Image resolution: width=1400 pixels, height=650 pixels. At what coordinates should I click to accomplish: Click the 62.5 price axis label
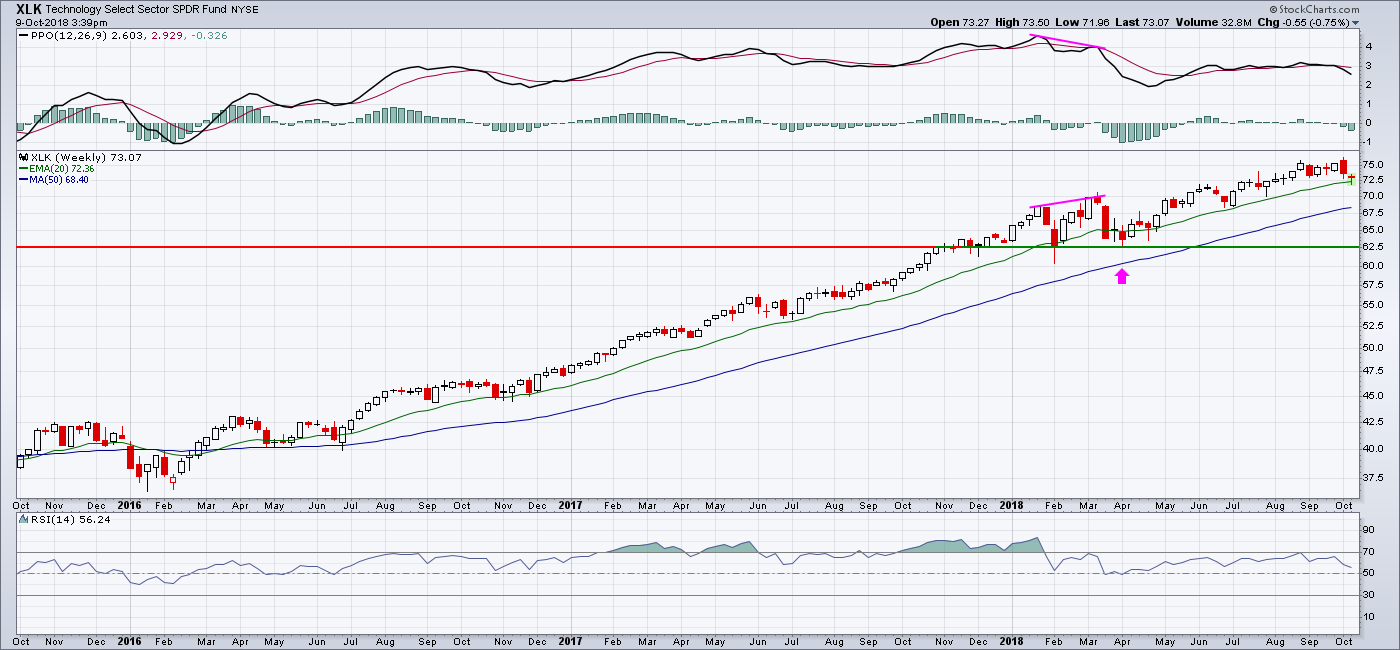(1374, 246)
